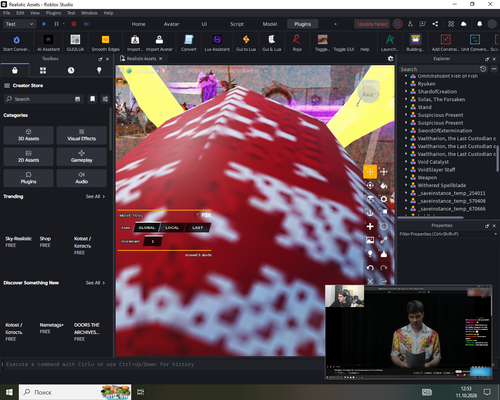
Task: Open the Toolbox lightbulb Creations tab
Action: click(x=99, y=70)
